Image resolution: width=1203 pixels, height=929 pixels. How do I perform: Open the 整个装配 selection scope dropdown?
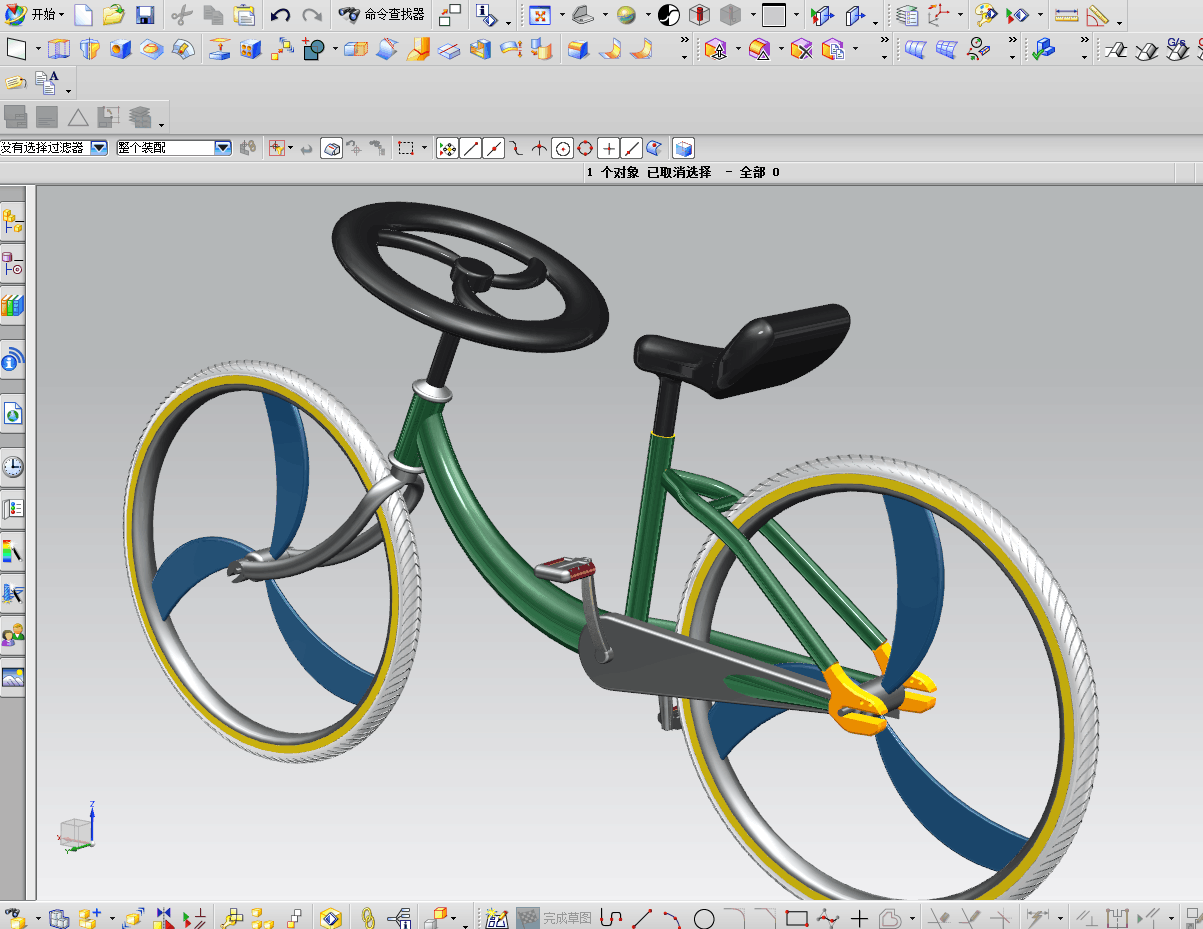click(x=223, y=148)
